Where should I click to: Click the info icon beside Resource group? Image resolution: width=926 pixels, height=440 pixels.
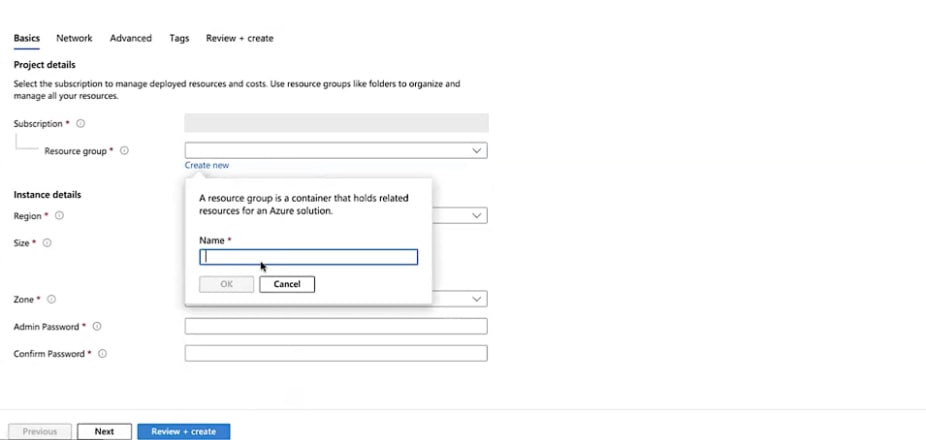coord(125,151)
